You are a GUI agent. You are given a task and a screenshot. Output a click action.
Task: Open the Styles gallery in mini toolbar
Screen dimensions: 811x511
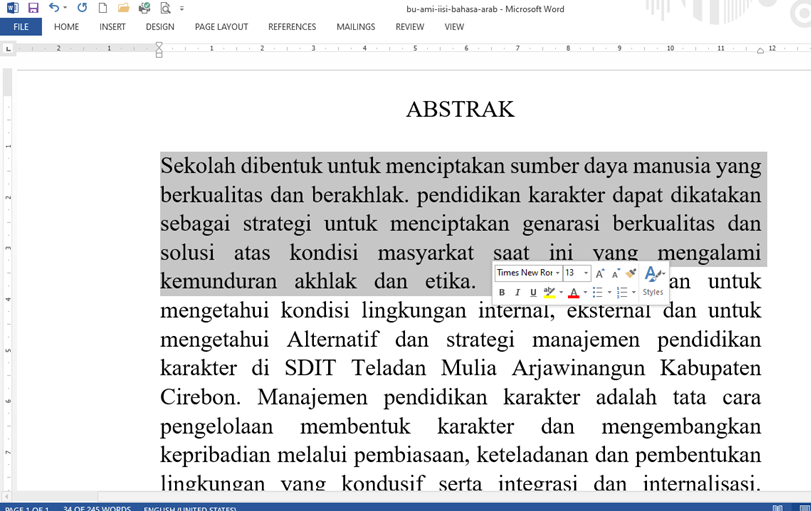point(653,281)
